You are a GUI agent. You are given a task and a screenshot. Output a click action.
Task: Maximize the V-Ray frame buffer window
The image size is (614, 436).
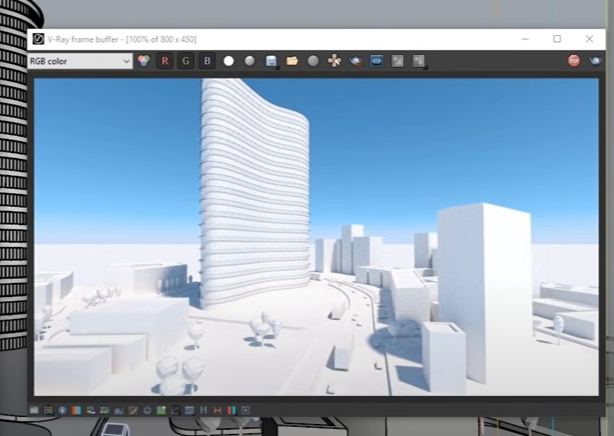[x=557, y=39]
